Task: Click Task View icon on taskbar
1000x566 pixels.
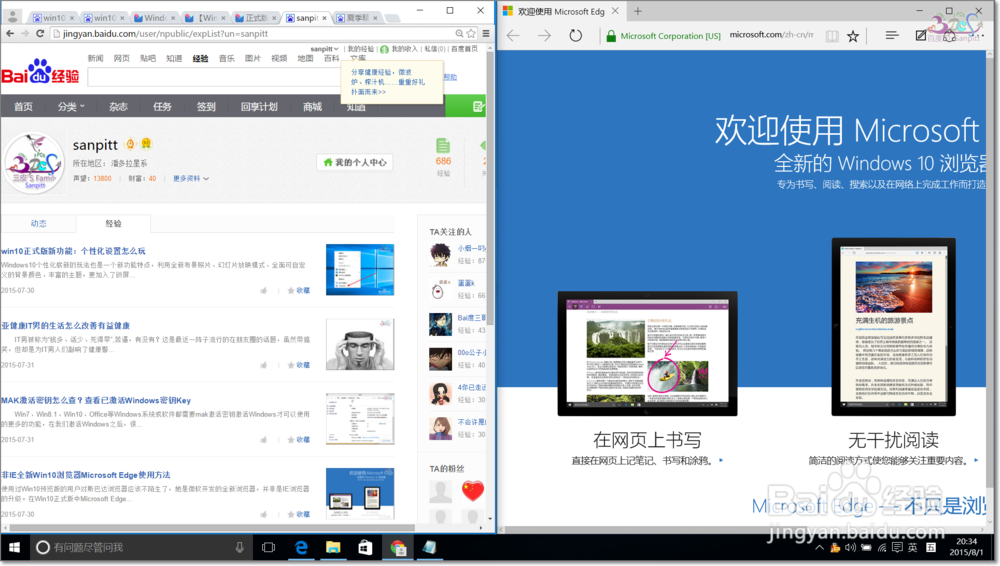Action: click(x=268, y=547)
